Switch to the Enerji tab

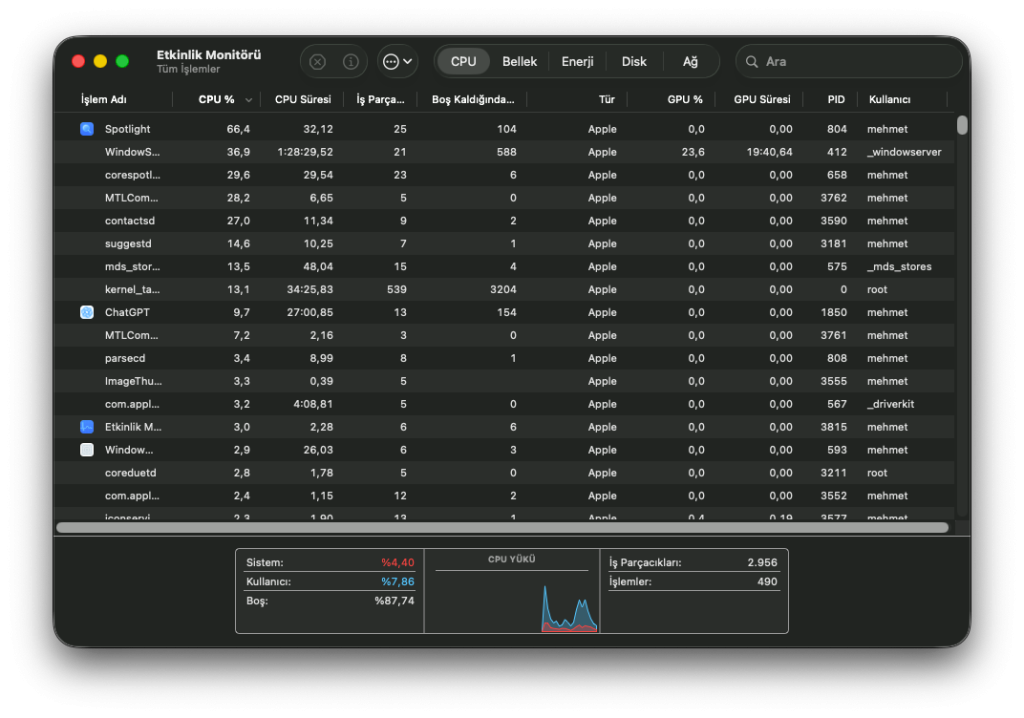(x=577, y=62)
